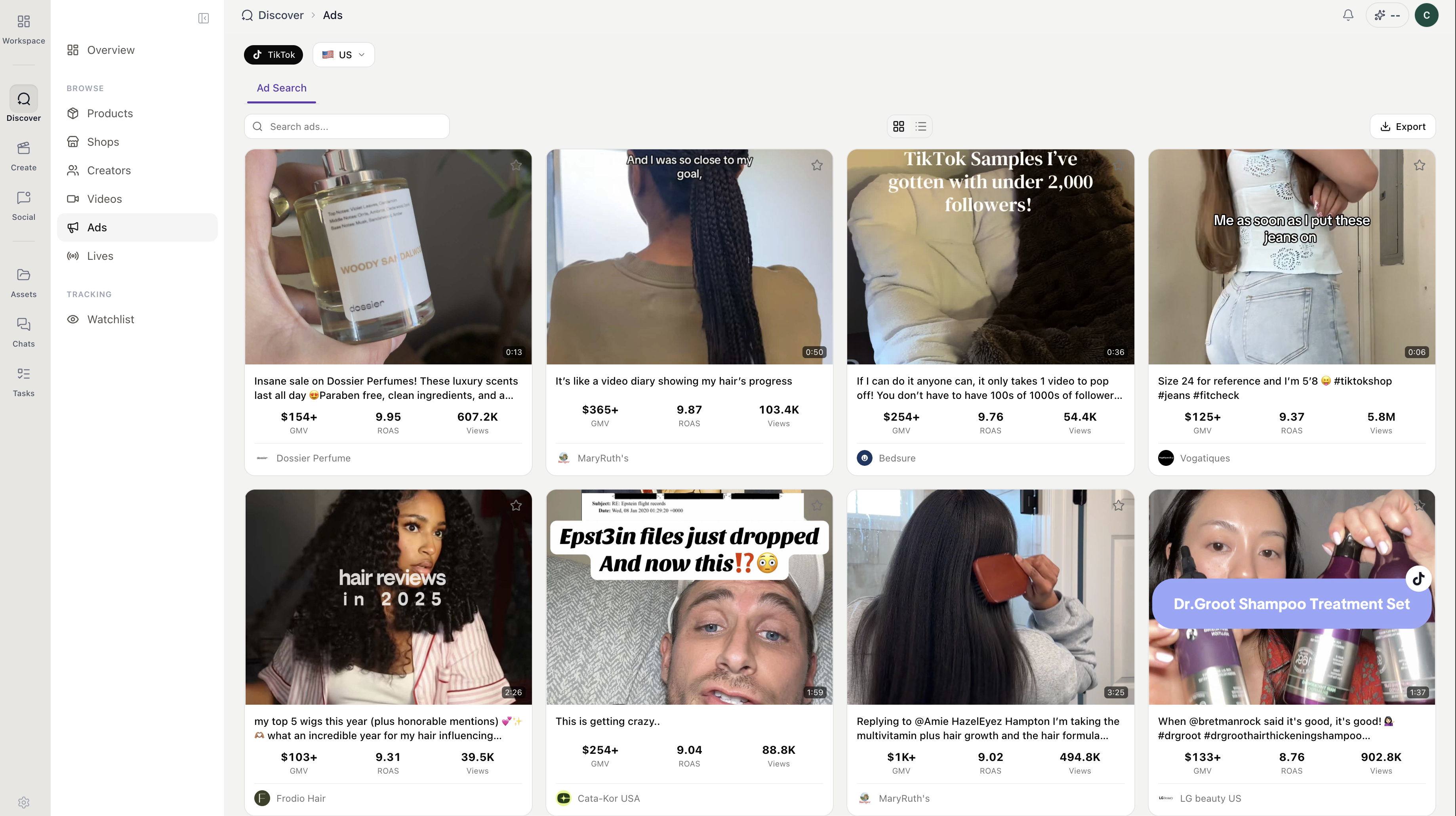Open the Social section
This screenshot has height=816, width=1456.
[x=24, y=205]
